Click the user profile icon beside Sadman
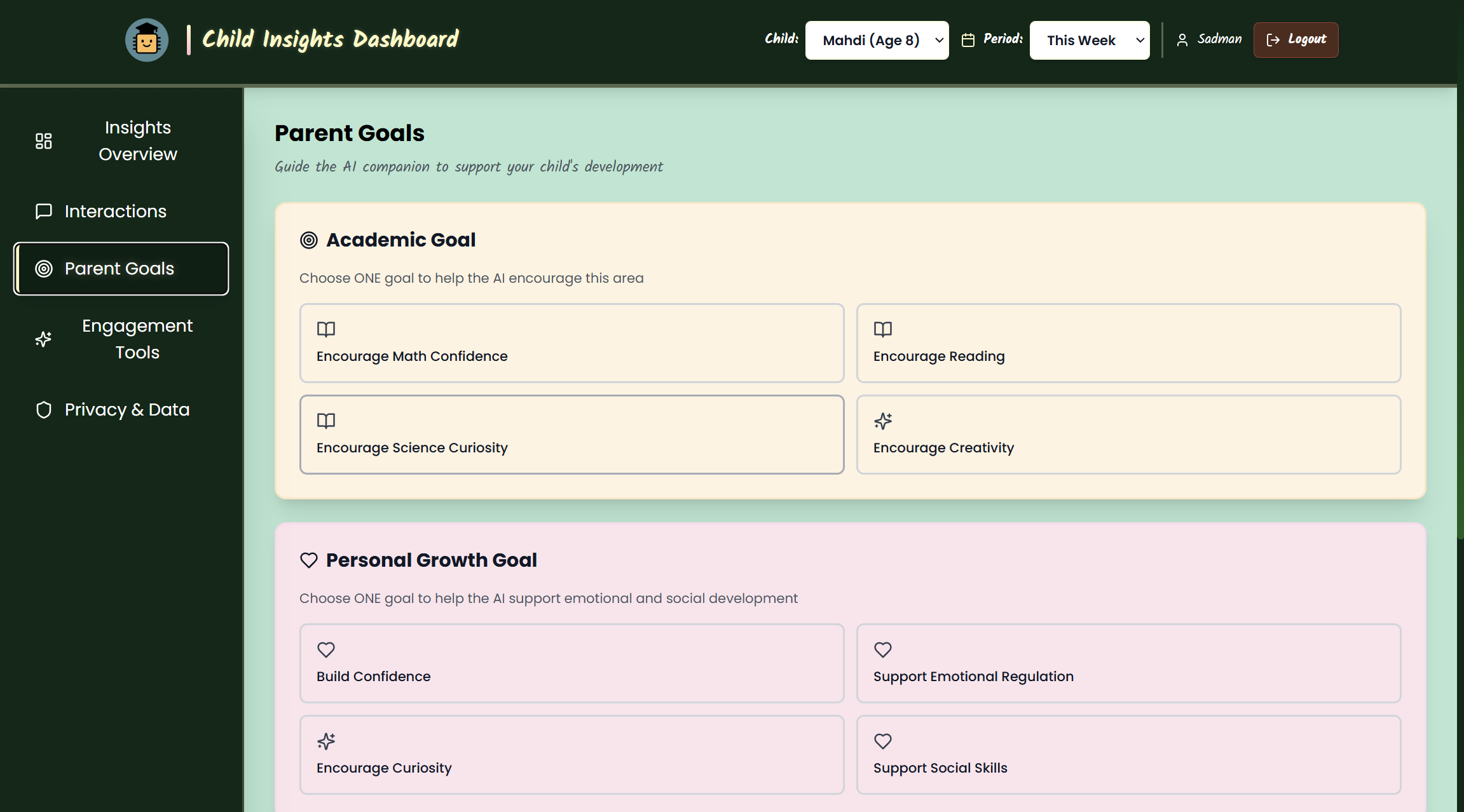1464x812 pixels. click(x=1182, y=40)
